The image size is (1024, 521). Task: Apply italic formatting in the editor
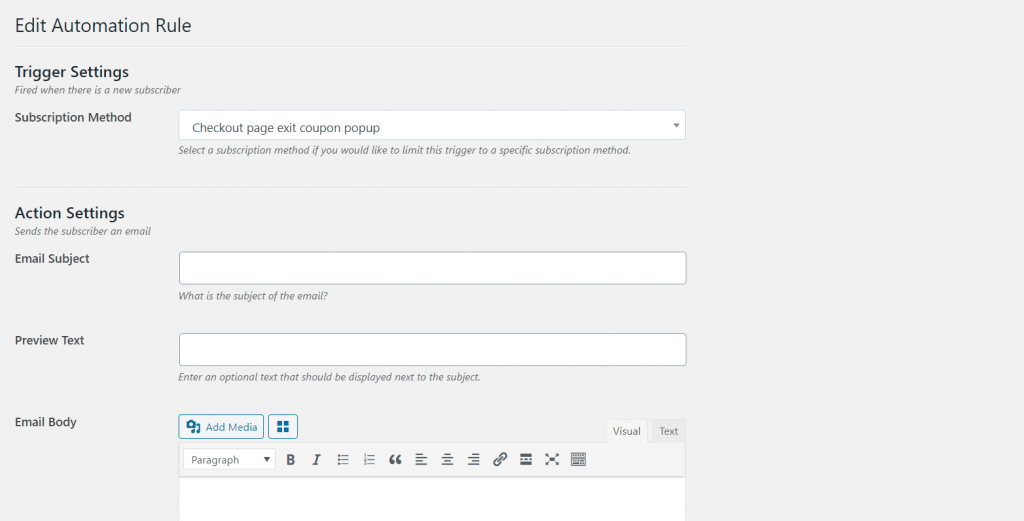coord(316,460)
